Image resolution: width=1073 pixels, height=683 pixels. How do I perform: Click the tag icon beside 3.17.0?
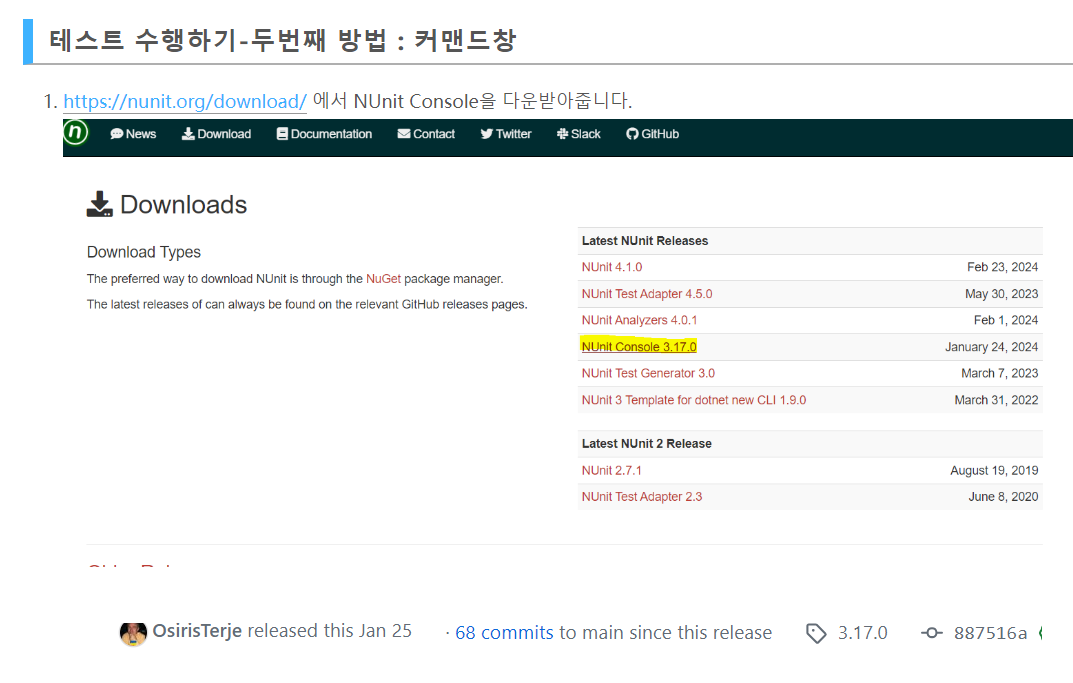[x=816, y=633]
